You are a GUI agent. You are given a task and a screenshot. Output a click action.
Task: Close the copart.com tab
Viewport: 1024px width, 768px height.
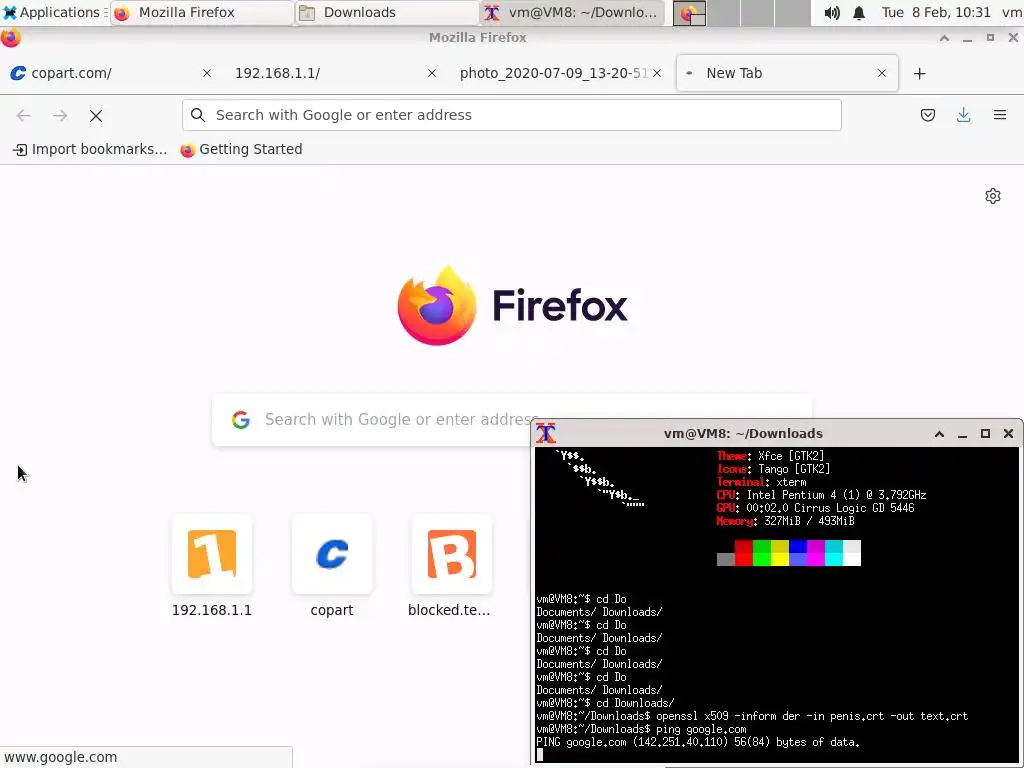[x=207, y=73]
